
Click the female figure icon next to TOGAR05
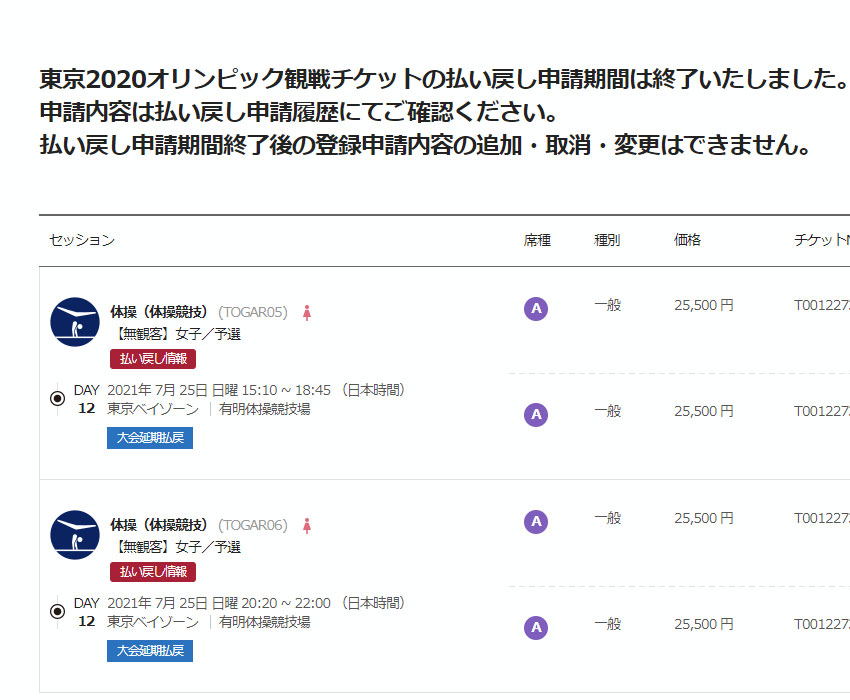[307, 313]
